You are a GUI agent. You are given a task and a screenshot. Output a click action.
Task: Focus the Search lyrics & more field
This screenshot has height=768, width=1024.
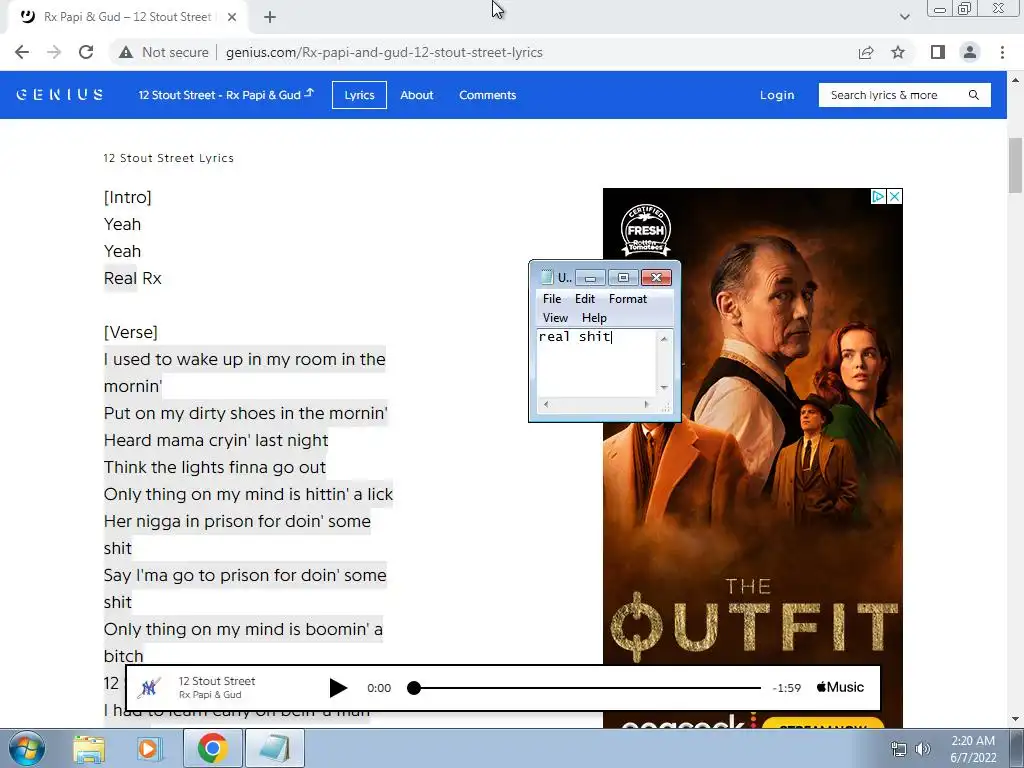pos(904,95)
